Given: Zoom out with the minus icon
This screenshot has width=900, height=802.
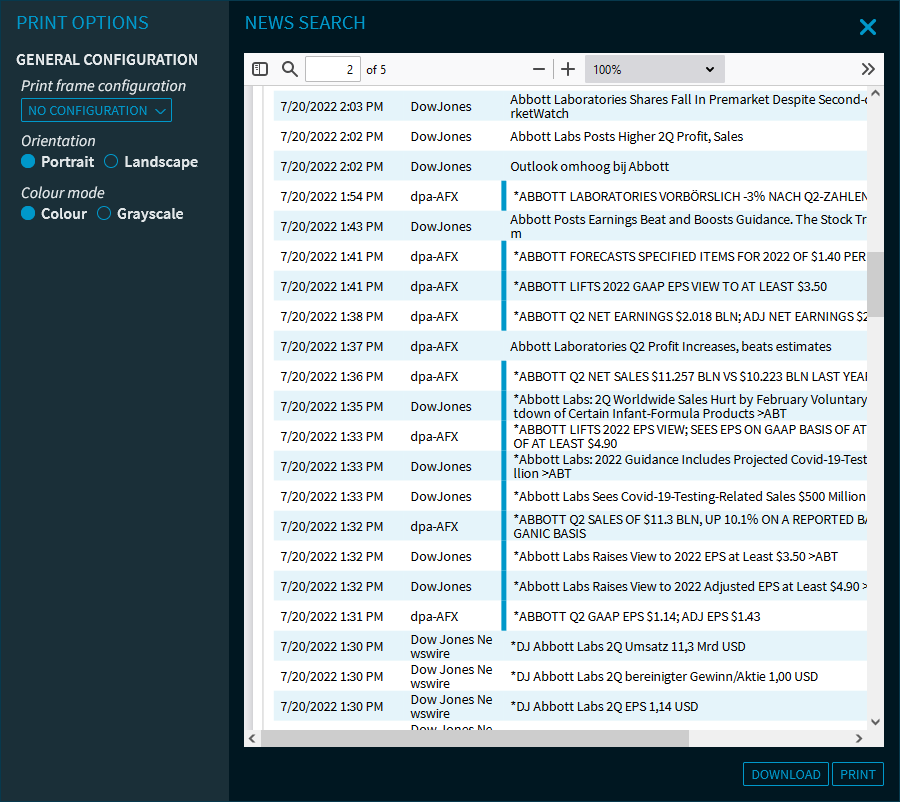Looking at the screenshot, I should click(x=539, y=69).
